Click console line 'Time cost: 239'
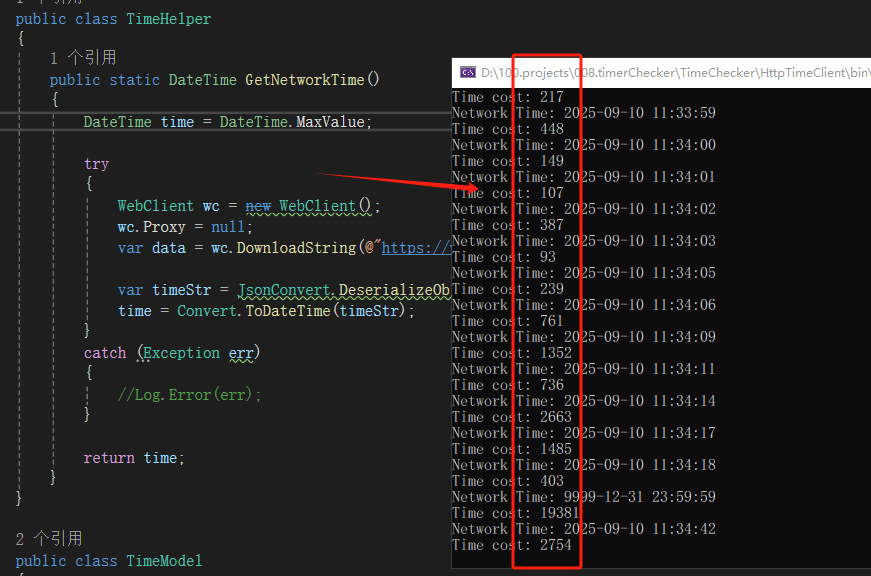The height and width of the screenshot is (576, 871). (508, 289)
